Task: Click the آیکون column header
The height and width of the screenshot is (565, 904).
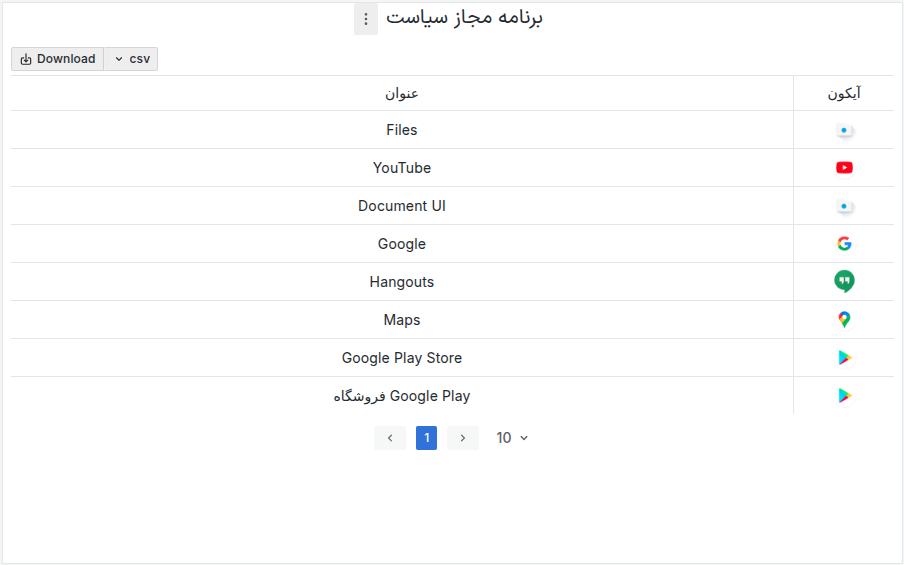Action: [844, 93]
